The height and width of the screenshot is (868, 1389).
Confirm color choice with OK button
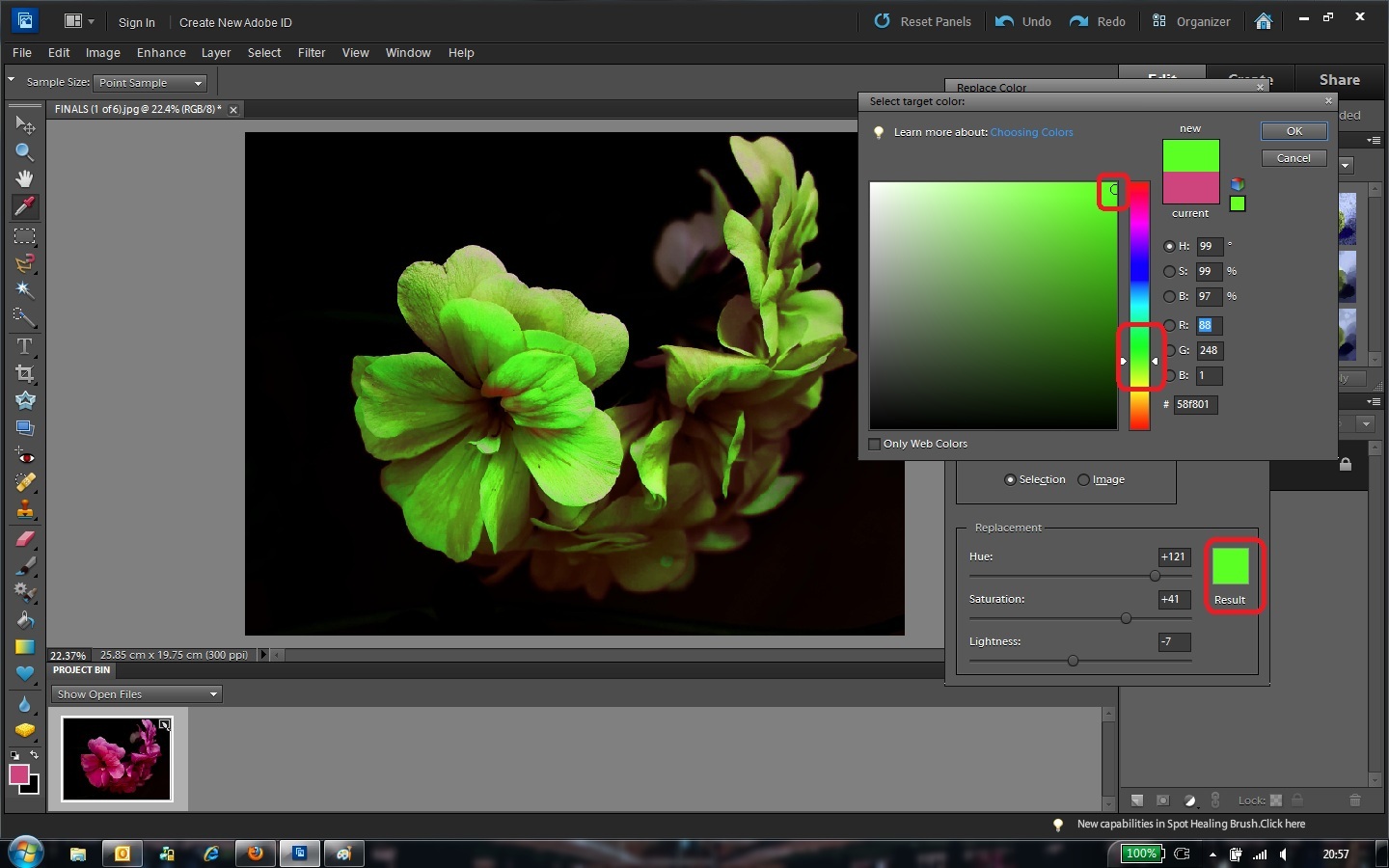(x=1294, y=131)
